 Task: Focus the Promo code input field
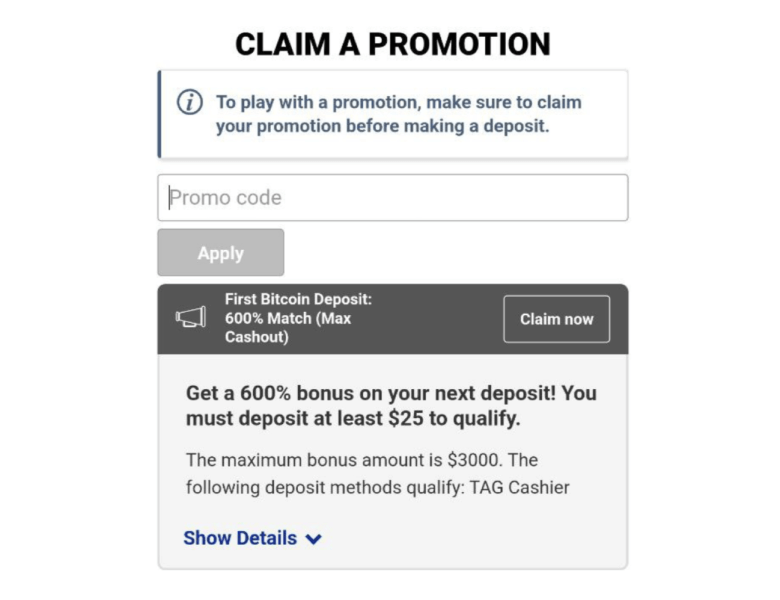(392, 198)
